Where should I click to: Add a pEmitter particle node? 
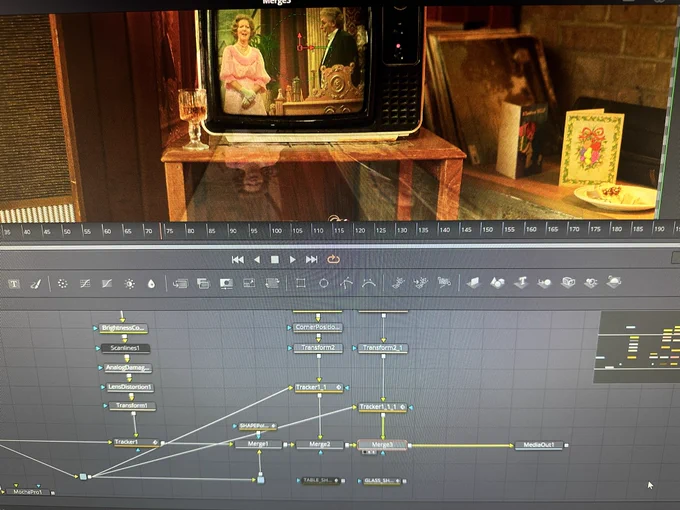(398, 283)
